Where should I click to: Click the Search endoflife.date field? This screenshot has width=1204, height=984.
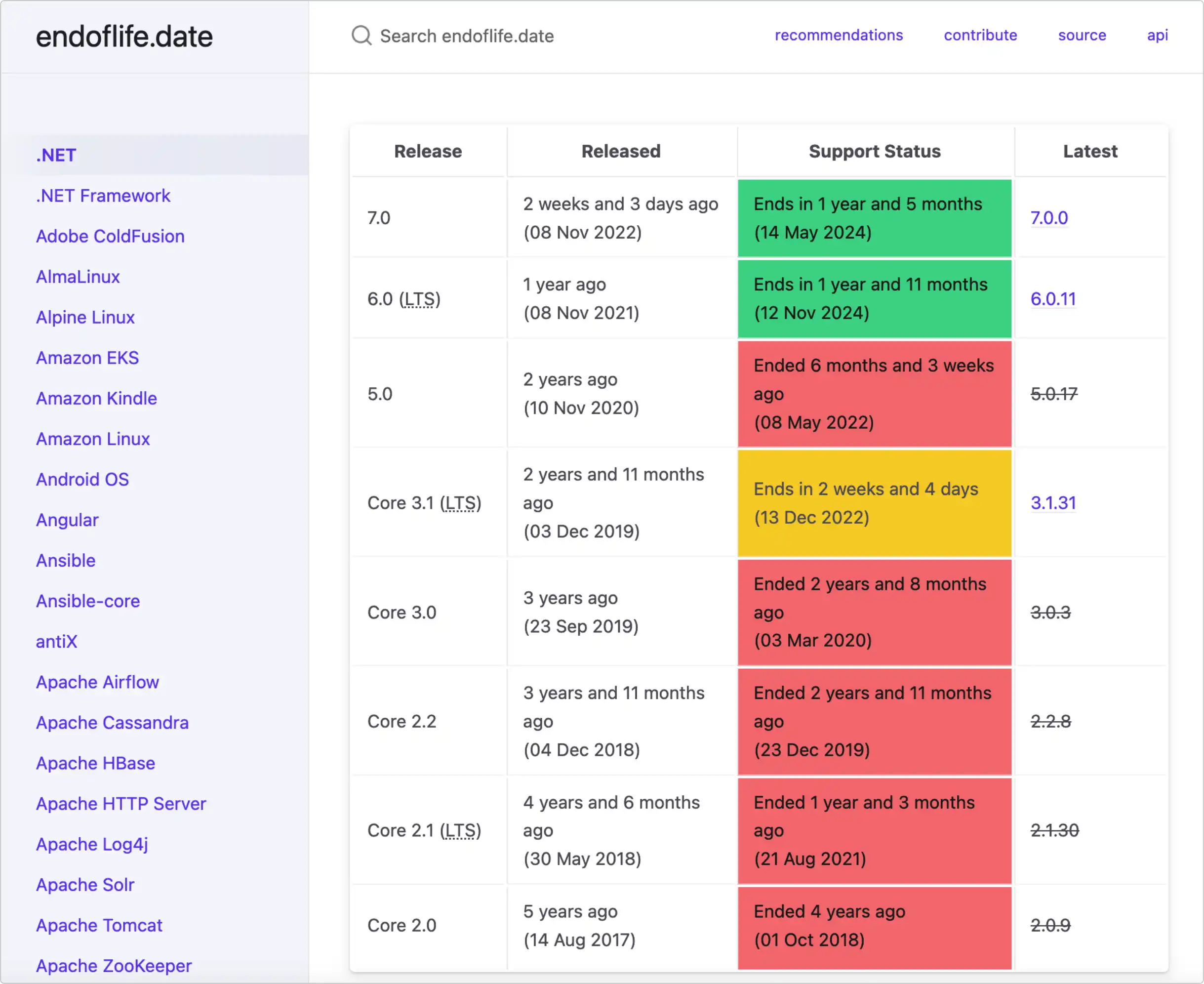pyautogui.click(x=466, y=36)
